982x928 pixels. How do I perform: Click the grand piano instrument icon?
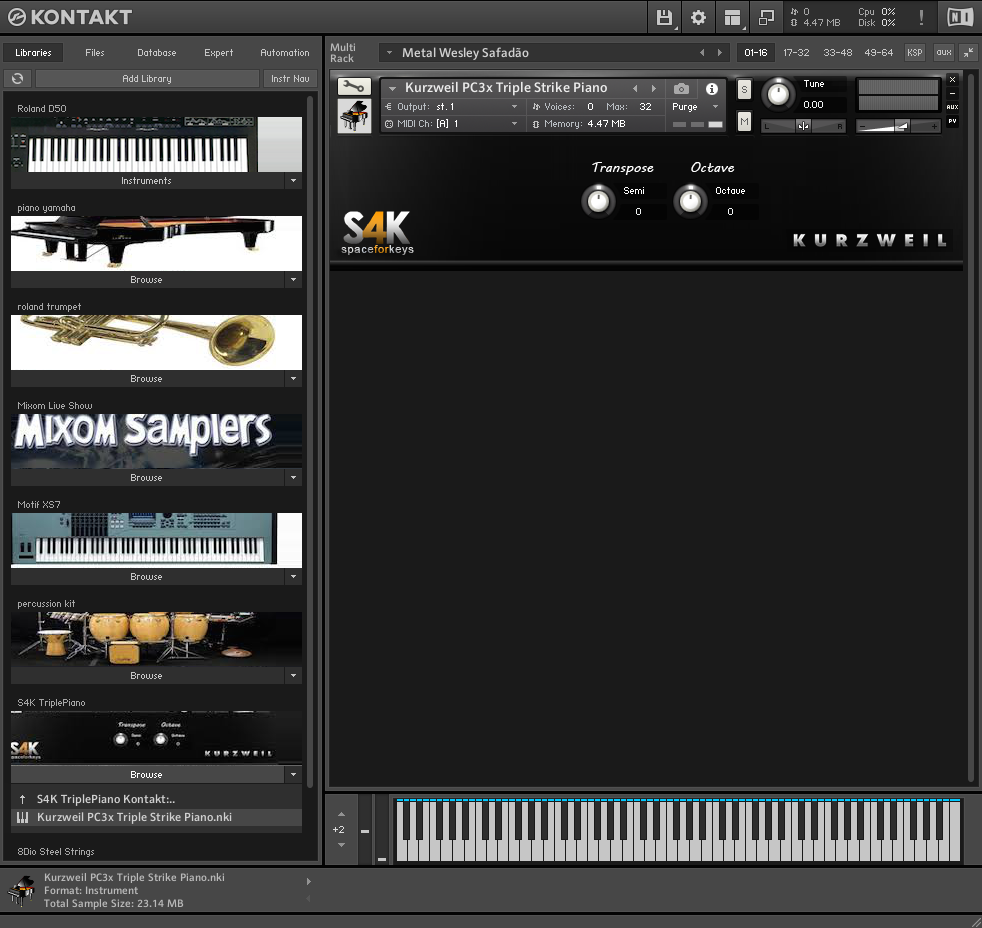coord(354,116)
